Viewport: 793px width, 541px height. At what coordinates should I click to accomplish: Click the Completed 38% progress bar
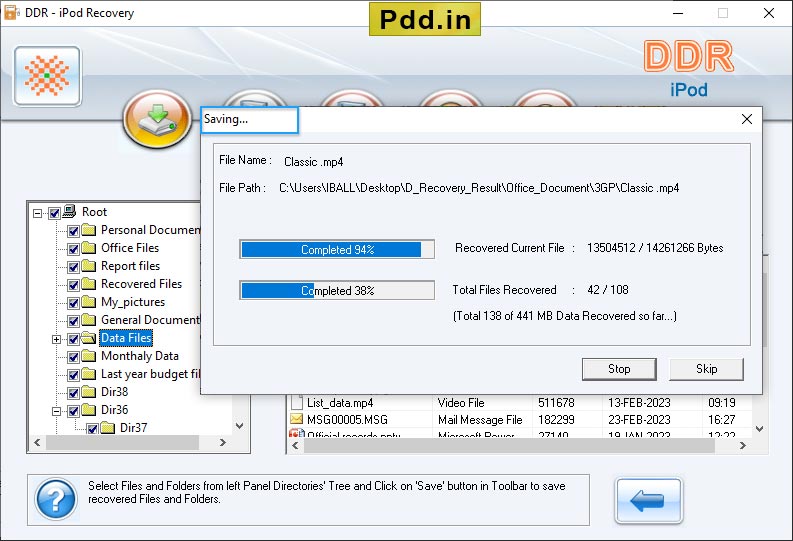pos(337,290)
